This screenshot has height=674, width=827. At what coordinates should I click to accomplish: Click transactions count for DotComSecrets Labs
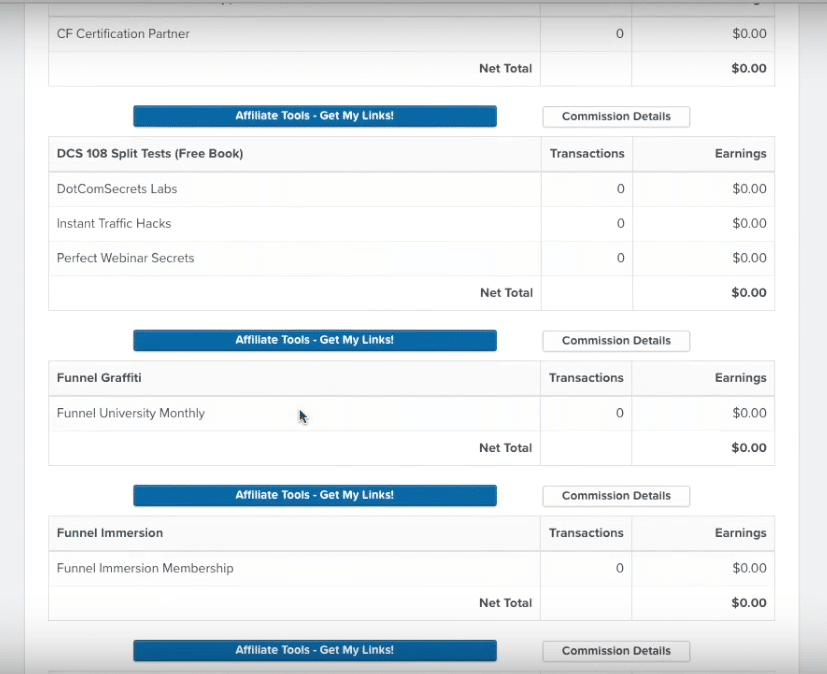(x=621, y=189)
